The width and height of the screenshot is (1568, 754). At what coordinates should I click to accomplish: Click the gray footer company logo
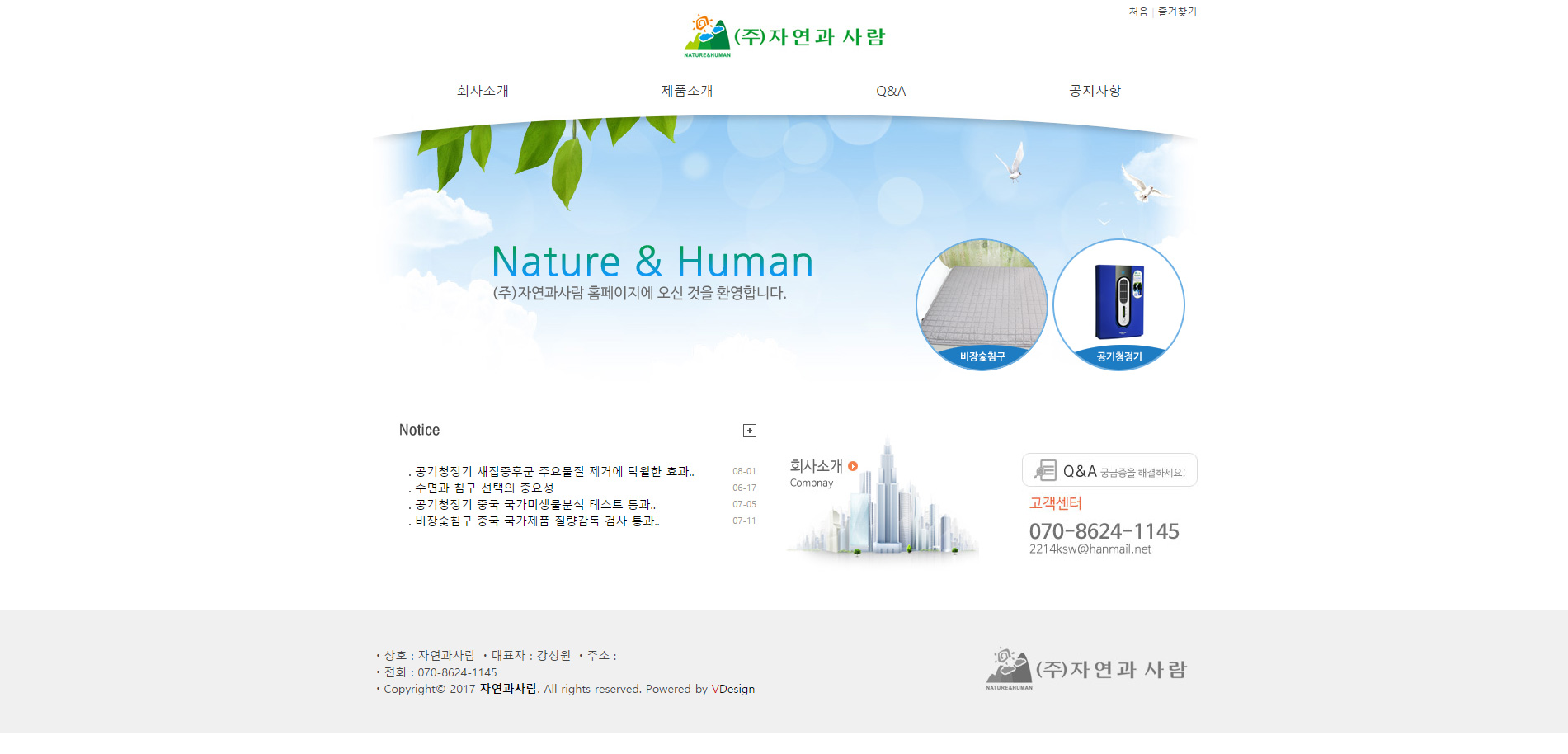[x=1086, y=669]
